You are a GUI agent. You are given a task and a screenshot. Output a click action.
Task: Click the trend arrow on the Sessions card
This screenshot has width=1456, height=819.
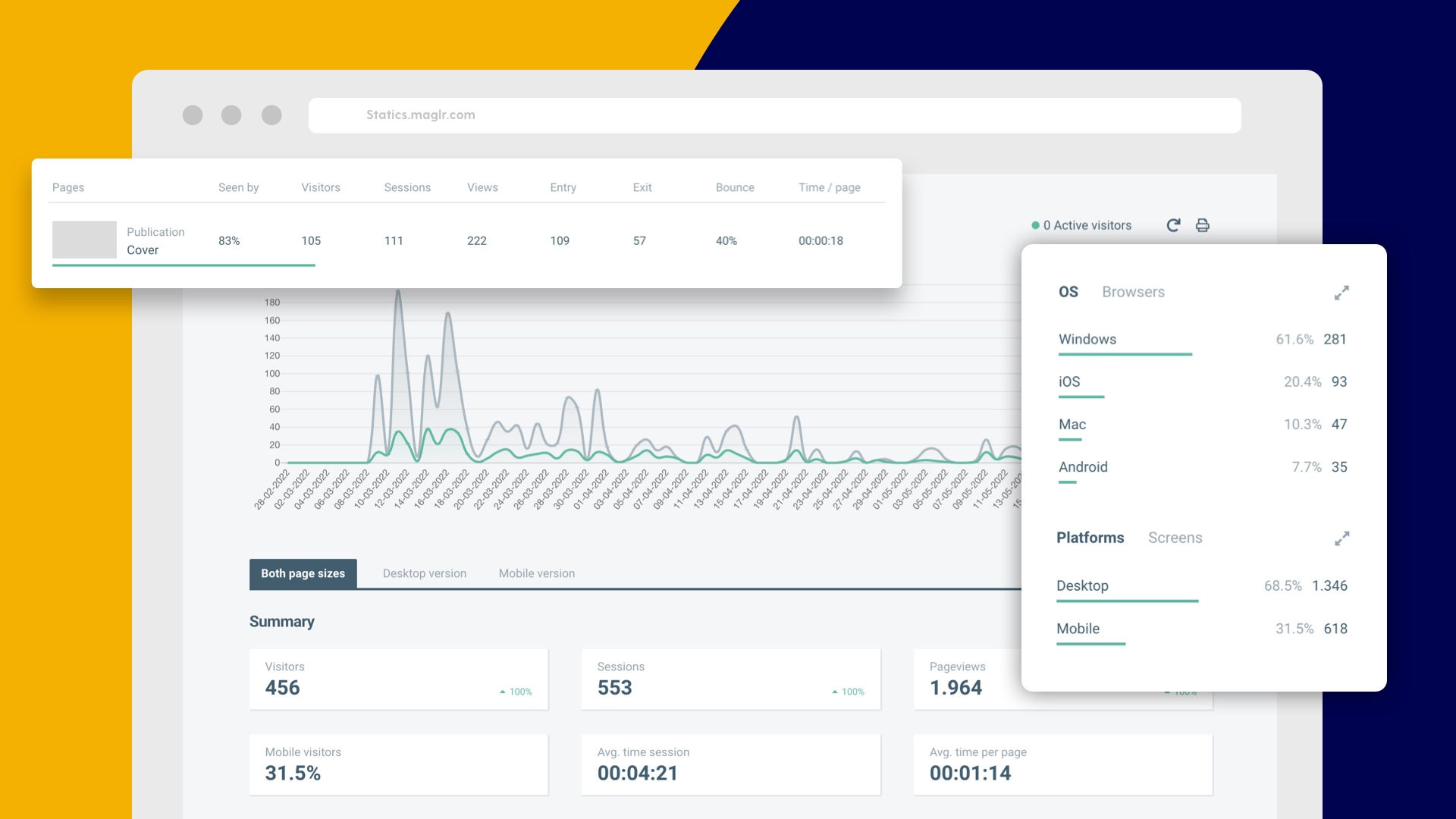point(834,692)
